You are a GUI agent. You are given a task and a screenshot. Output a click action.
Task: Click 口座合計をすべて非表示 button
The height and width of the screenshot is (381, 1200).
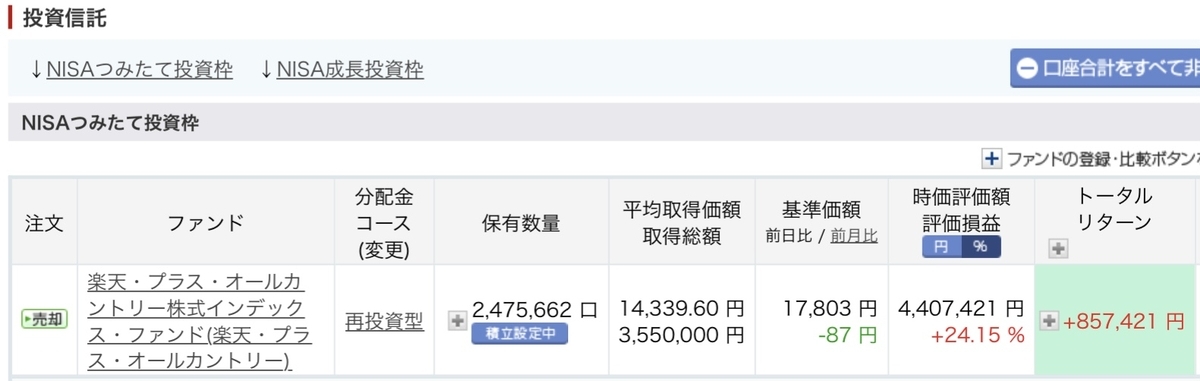point(1105,68)
